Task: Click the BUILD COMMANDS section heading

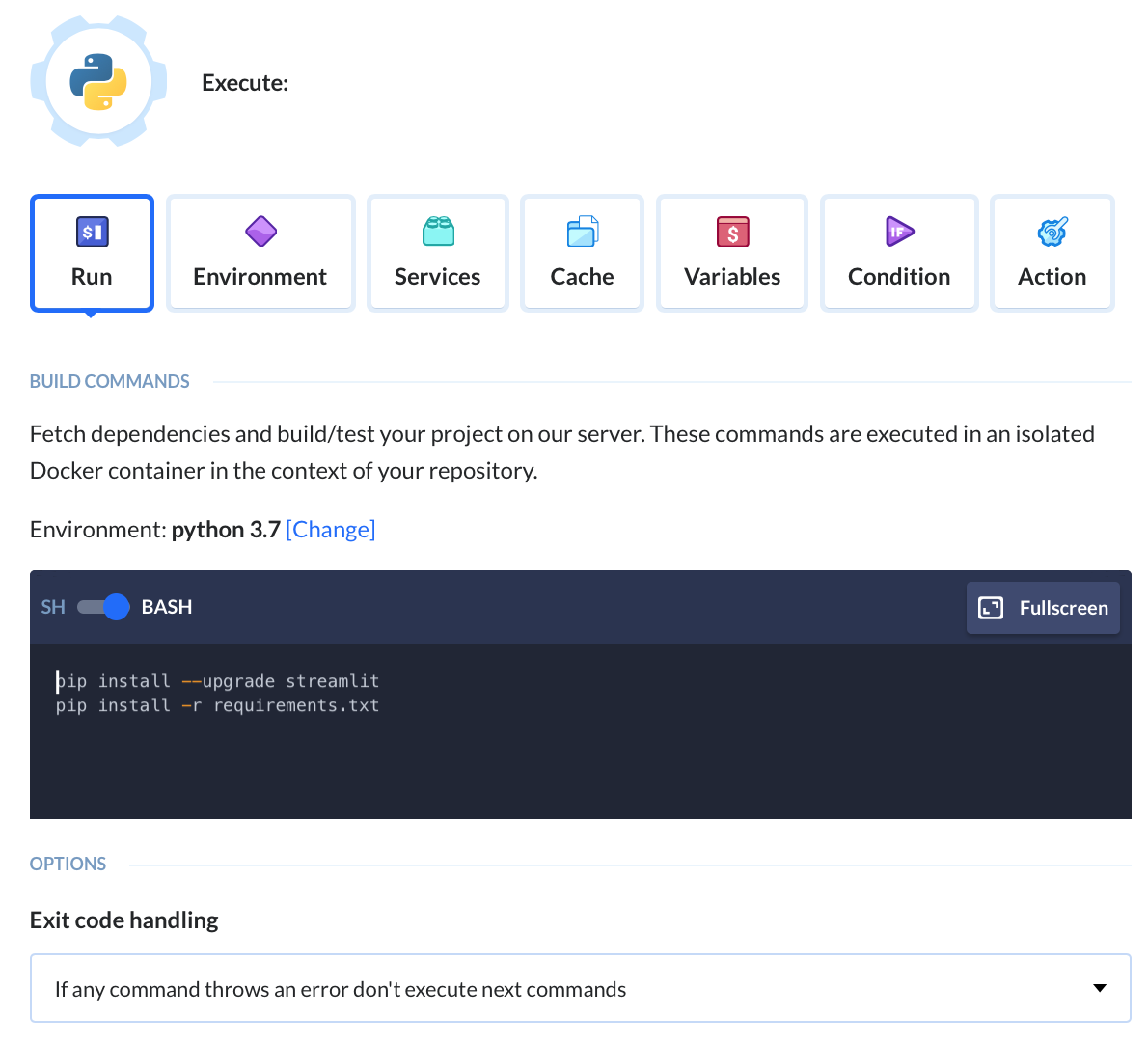Action: [x=110, y=381]
